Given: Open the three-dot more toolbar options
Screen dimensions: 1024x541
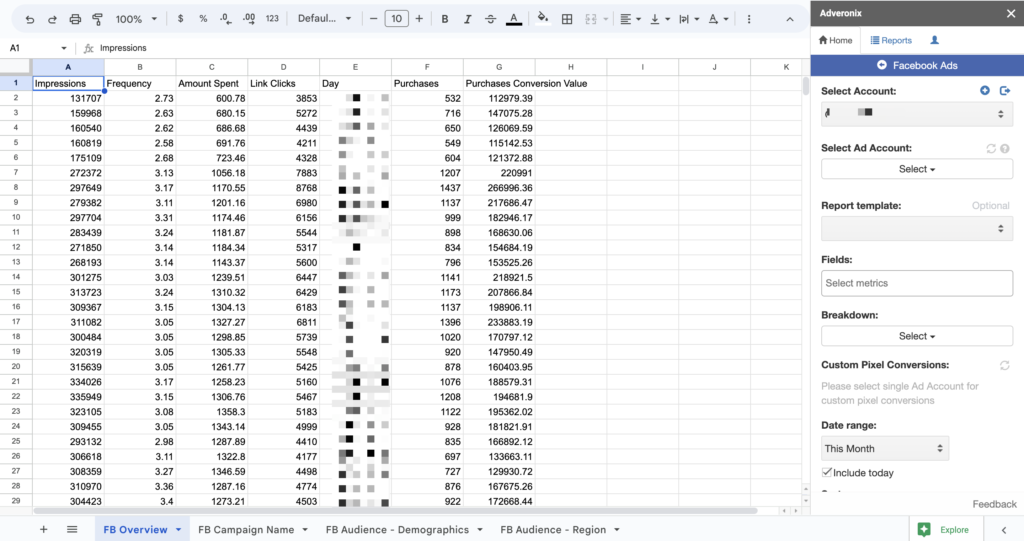Looking at the screenshot, I should (x=749, y=19).
